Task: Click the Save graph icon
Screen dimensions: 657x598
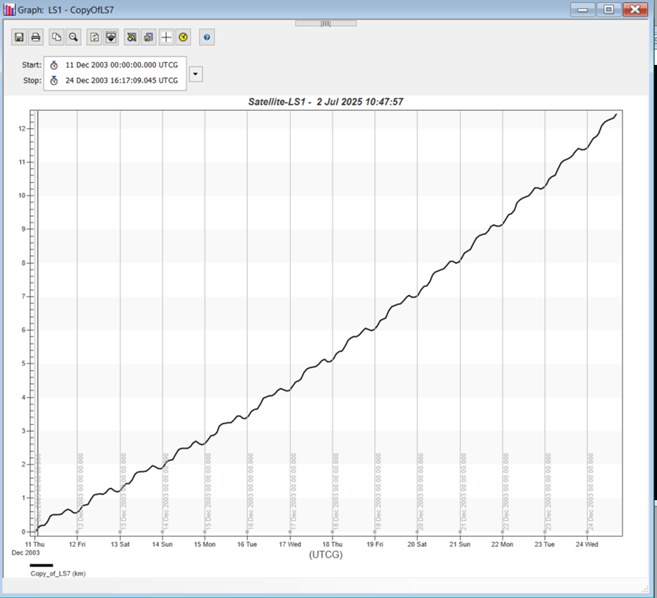Action: [x=19, y=37]
